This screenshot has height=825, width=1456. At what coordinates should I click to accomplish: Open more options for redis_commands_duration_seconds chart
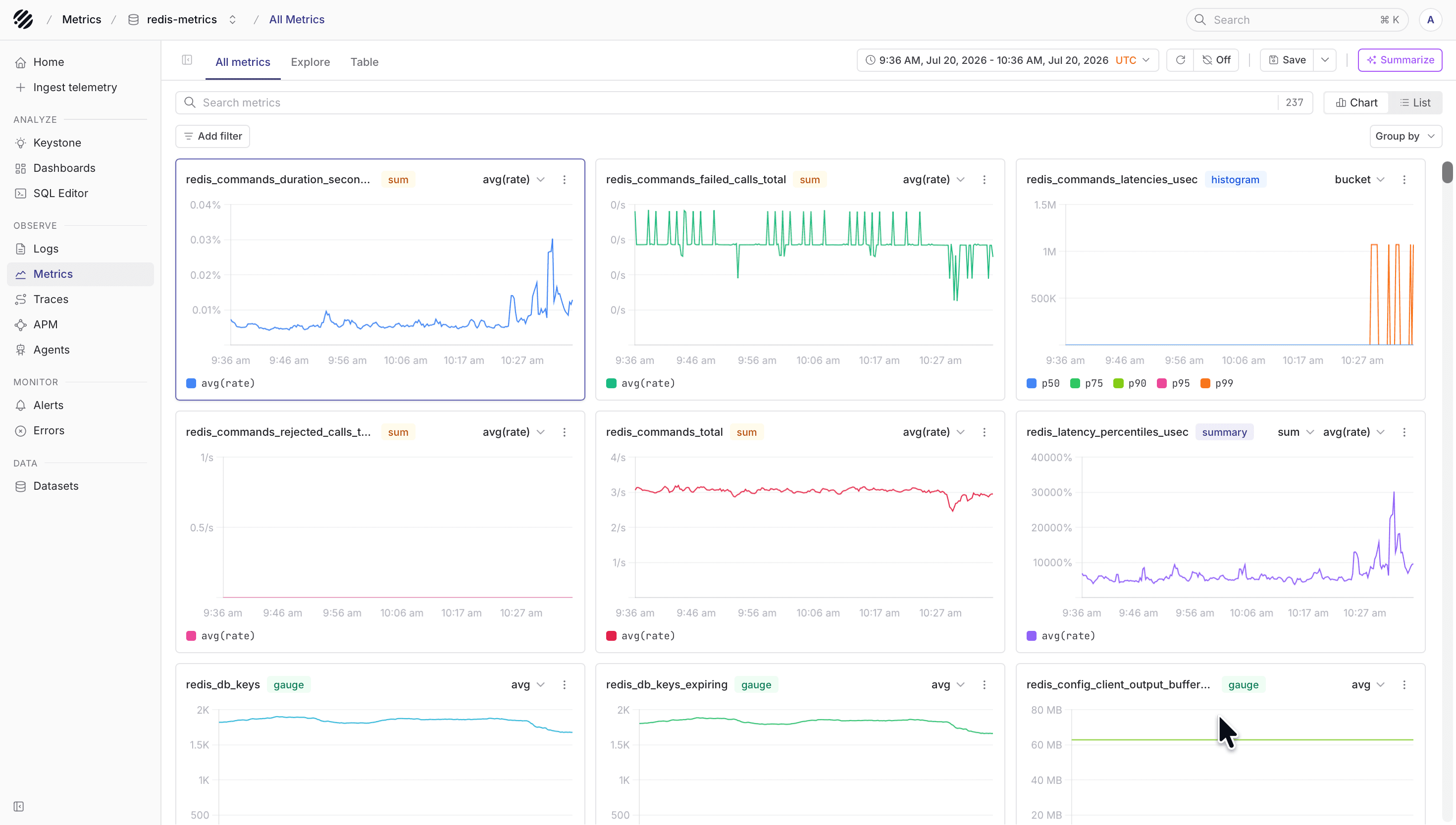coord(564,180)
